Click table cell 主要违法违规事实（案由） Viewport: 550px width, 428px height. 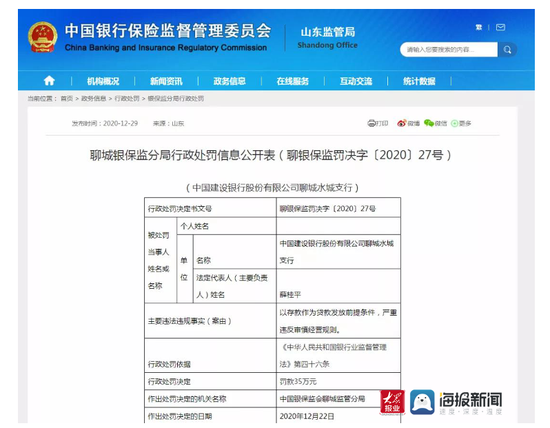click(210, 321)
